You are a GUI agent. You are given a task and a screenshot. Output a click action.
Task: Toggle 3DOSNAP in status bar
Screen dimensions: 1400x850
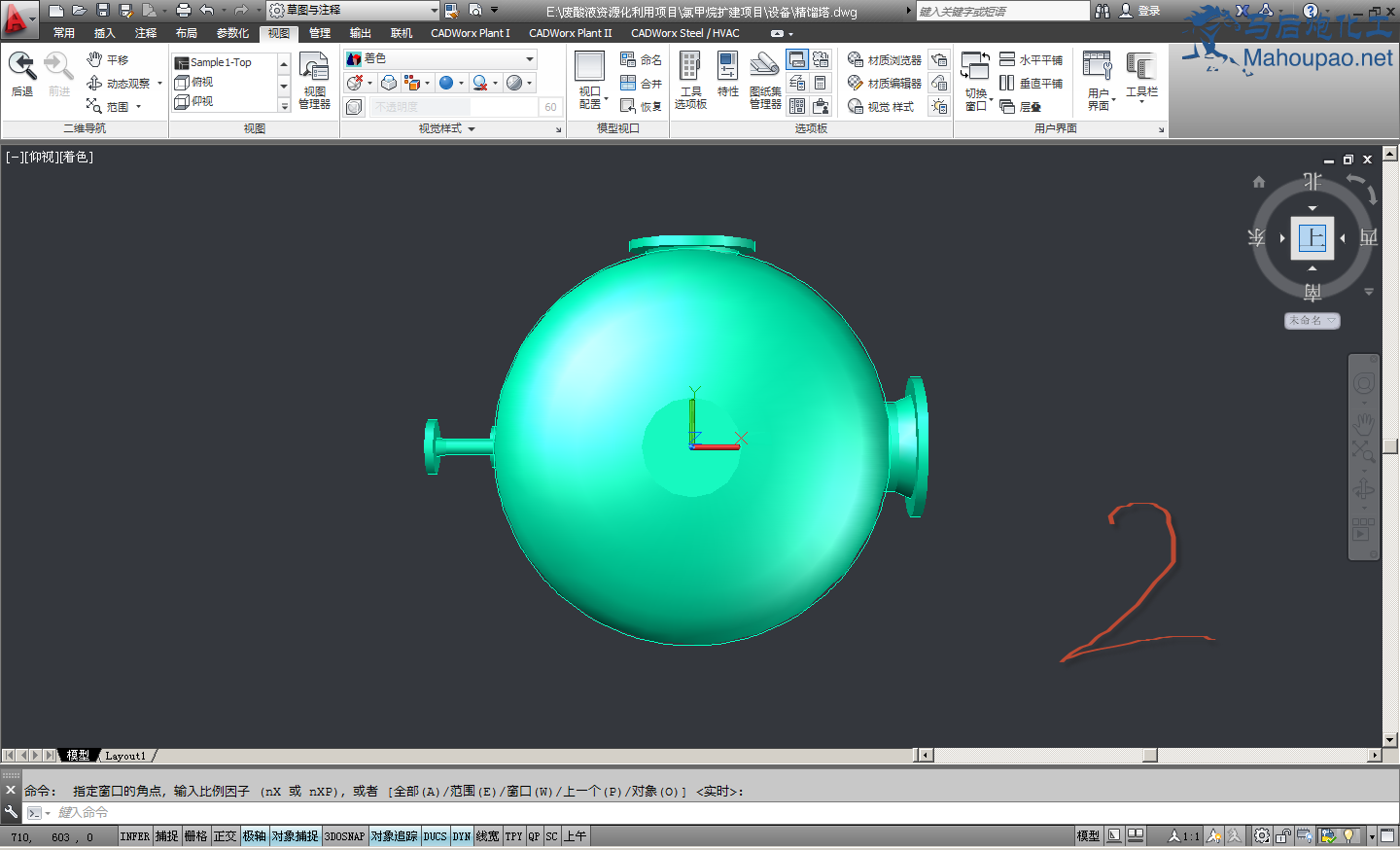click(x=344, y=836)
